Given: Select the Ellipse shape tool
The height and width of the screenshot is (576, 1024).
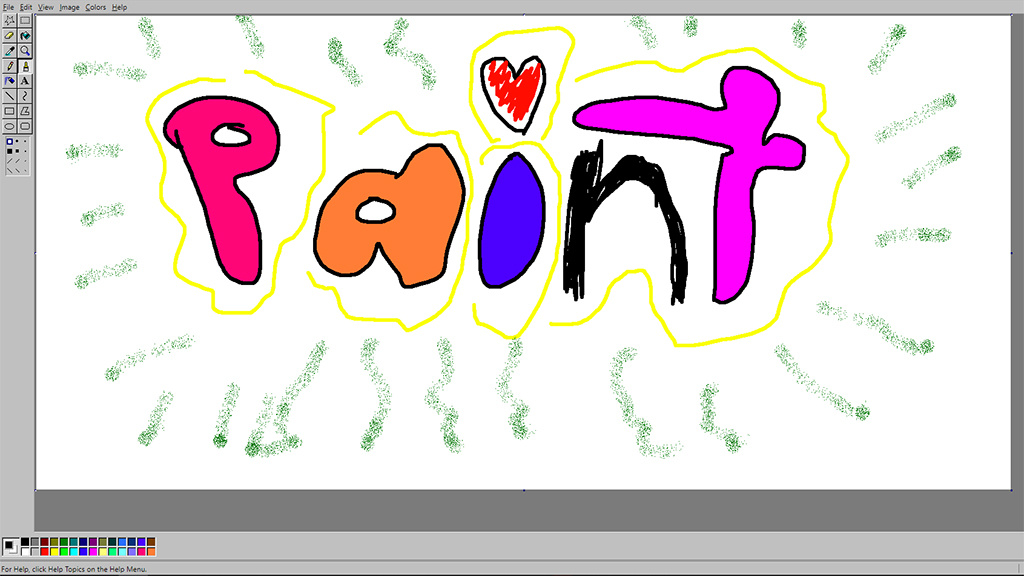Looking at the screenshot, I should [x=9, y=125].
